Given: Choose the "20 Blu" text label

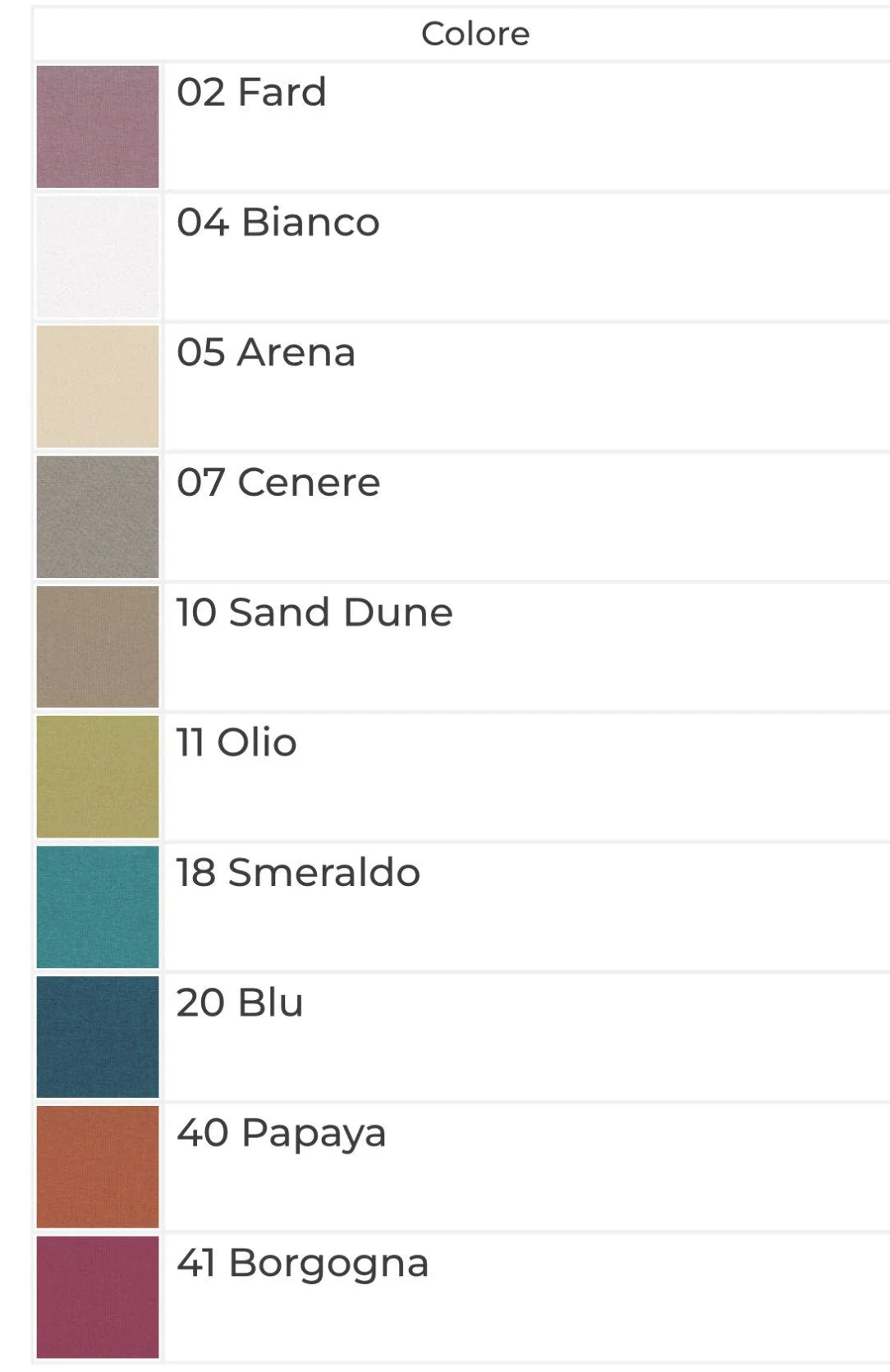Looking at the screenshot, I should click(x=240, y=1003).
